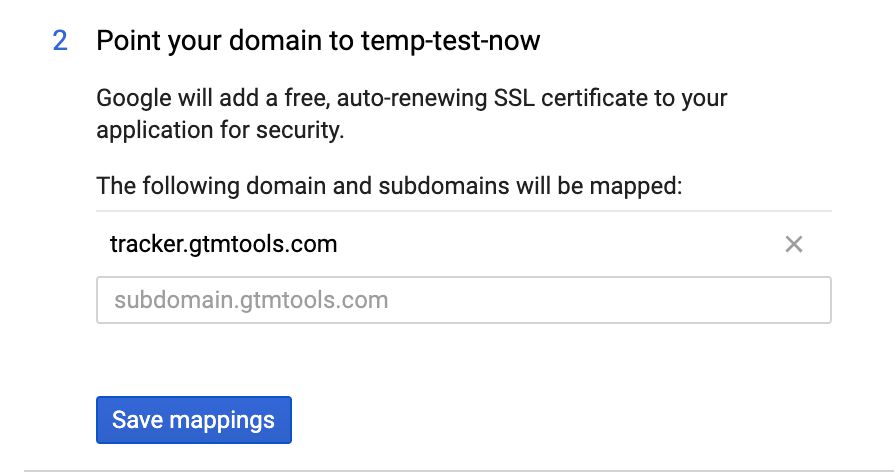Click the subdomain field placeholder text
This screenshot has width=894, height=474.
pyautogui.click(x=251, y=301)
